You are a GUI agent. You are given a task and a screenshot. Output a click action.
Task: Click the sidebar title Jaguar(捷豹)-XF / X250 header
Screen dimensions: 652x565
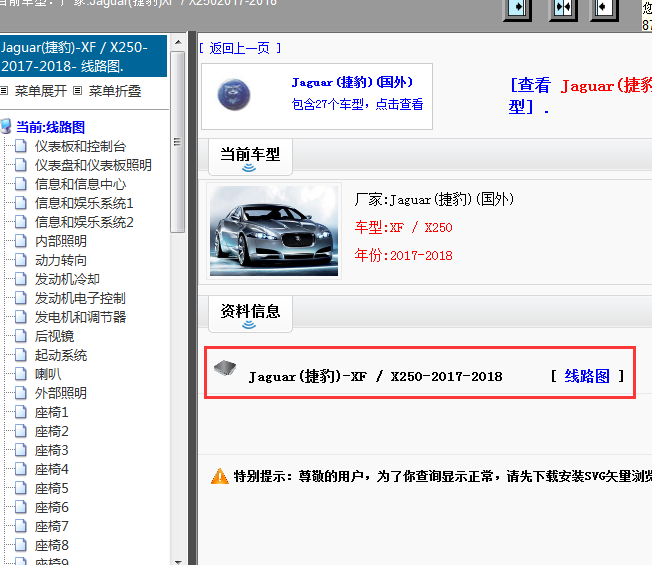(83, 56)
